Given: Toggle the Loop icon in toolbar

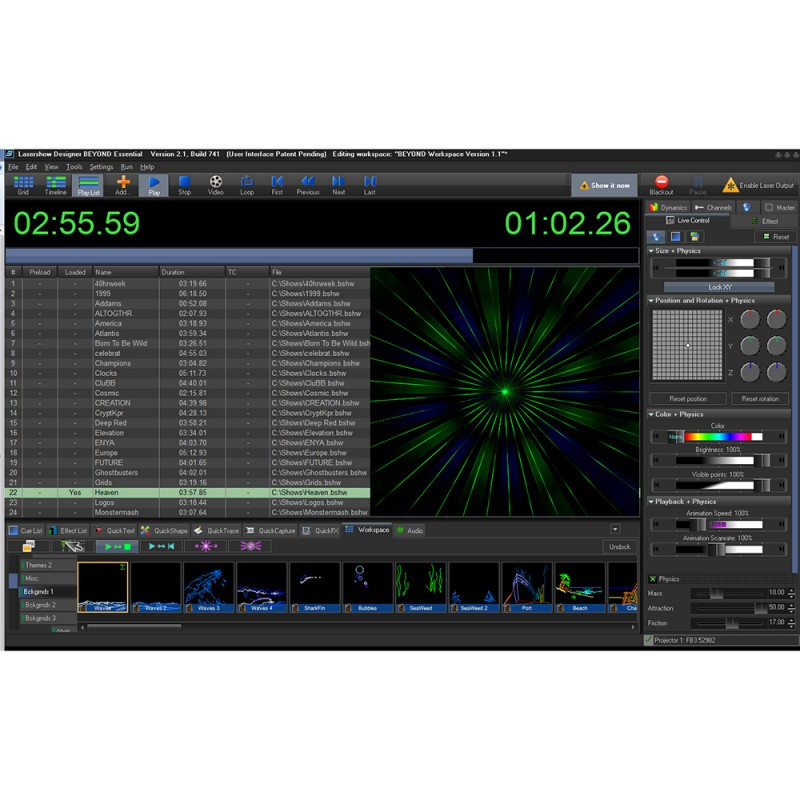Looking at the screenshot, I should click(x=247, y=183).
